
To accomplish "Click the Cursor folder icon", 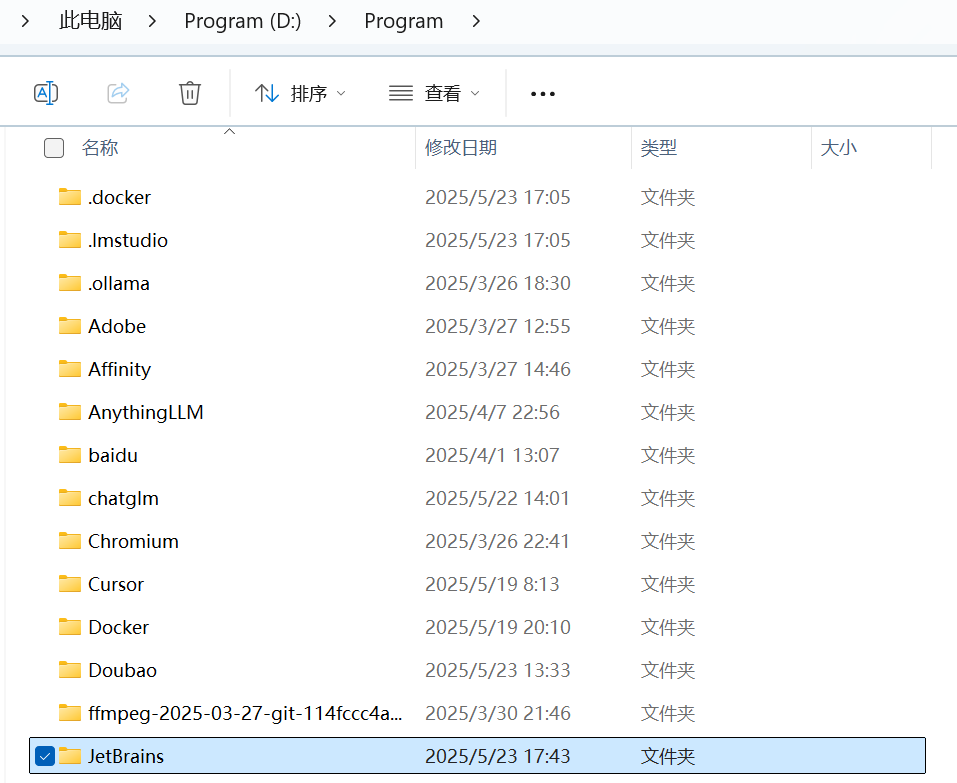I will point(70,584).
